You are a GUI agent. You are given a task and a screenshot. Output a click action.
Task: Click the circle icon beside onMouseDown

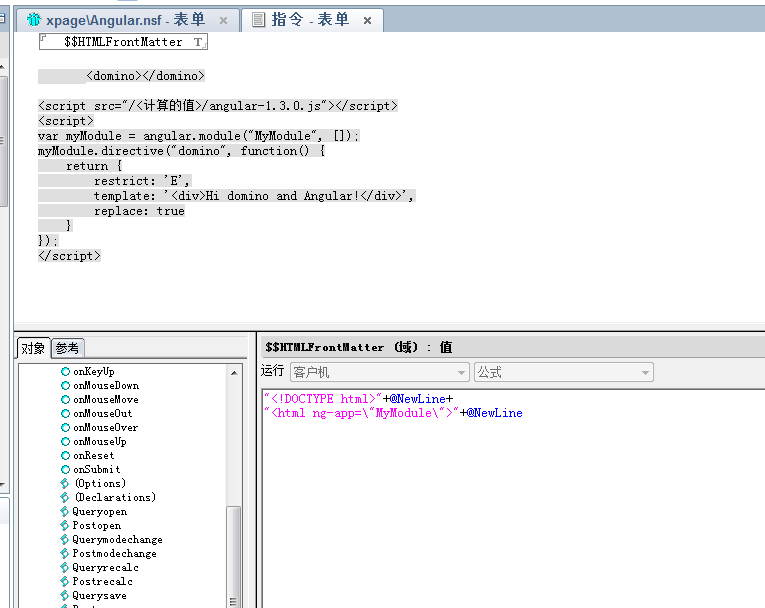[65, 385]
